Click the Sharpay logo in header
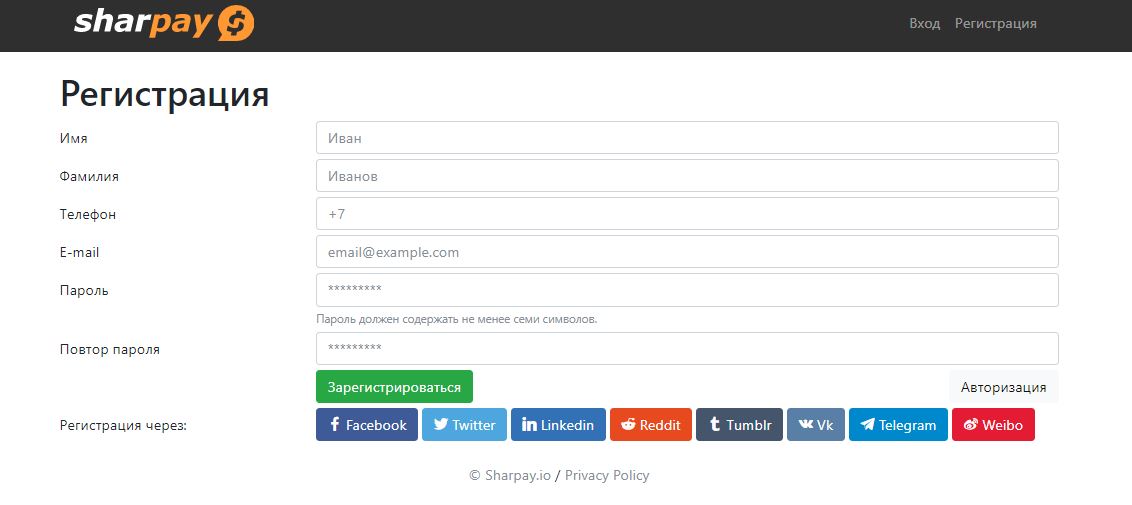Image resolution: width=1132 pixels, height=505 pixels. pyautogui.click(x=164, y=22)
